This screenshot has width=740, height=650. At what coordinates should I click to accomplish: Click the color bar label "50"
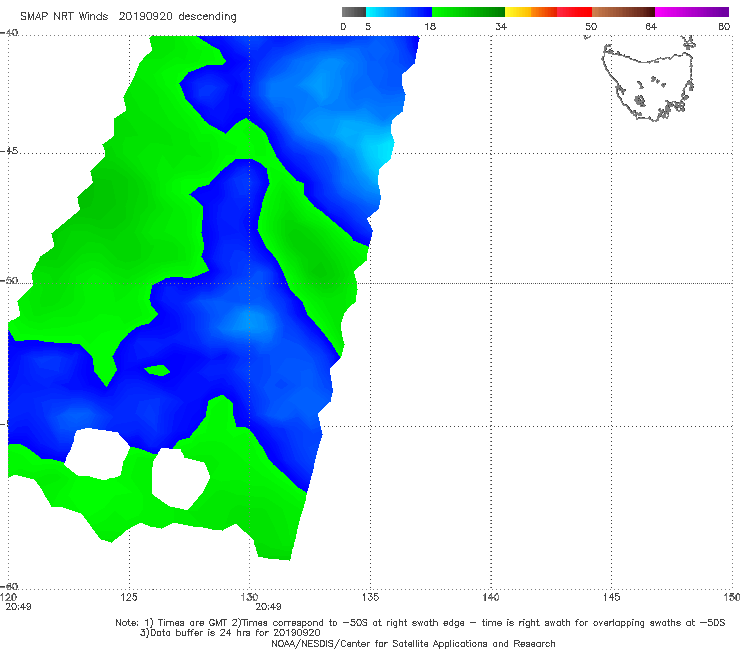coord(591,27)
